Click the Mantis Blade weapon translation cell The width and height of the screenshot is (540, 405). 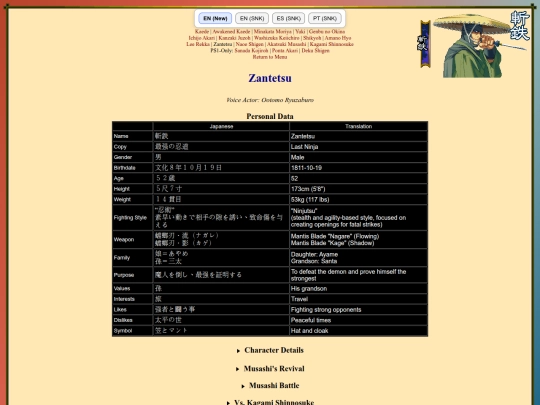pos(359,239)
